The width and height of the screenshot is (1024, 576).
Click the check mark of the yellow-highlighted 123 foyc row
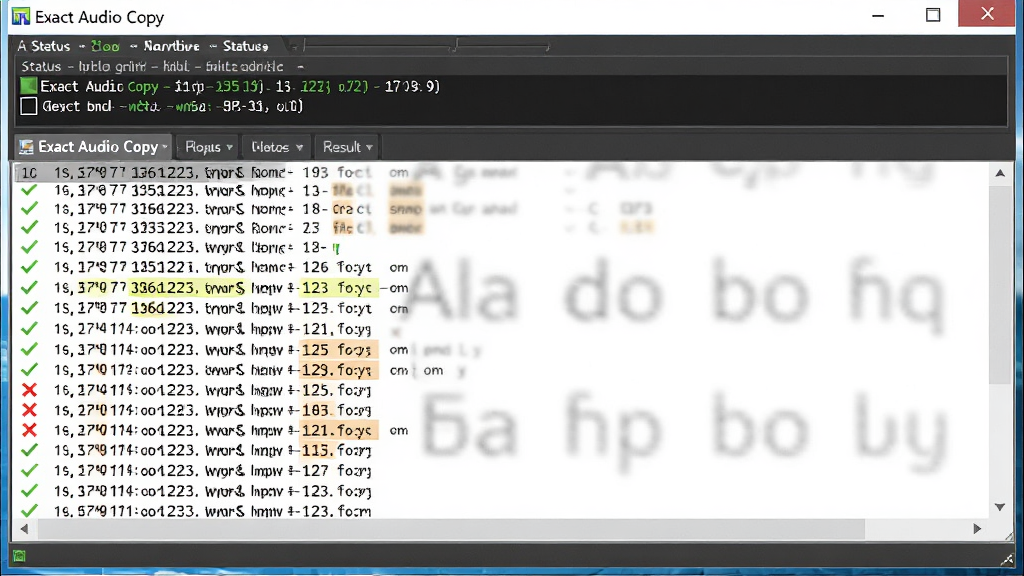[29, 287]
